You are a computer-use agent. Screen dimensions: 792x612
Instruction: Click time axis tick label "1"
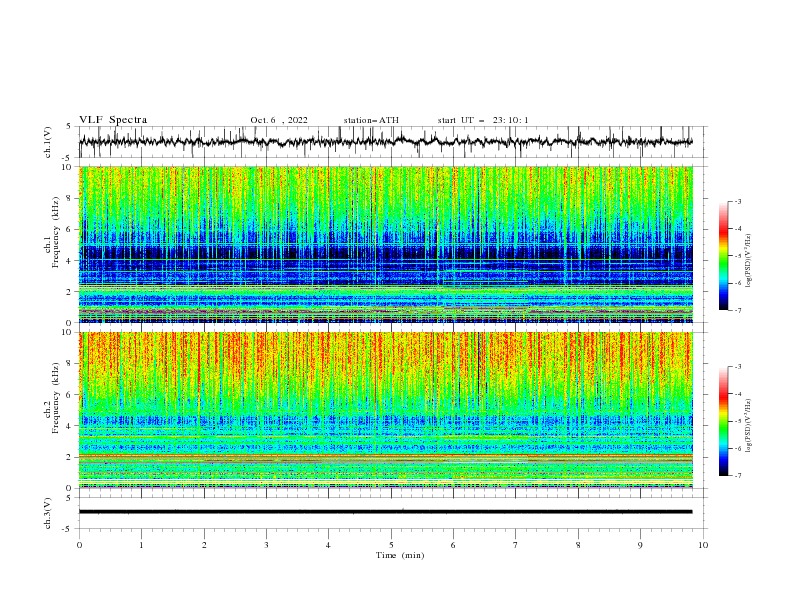tap(141, 545)
